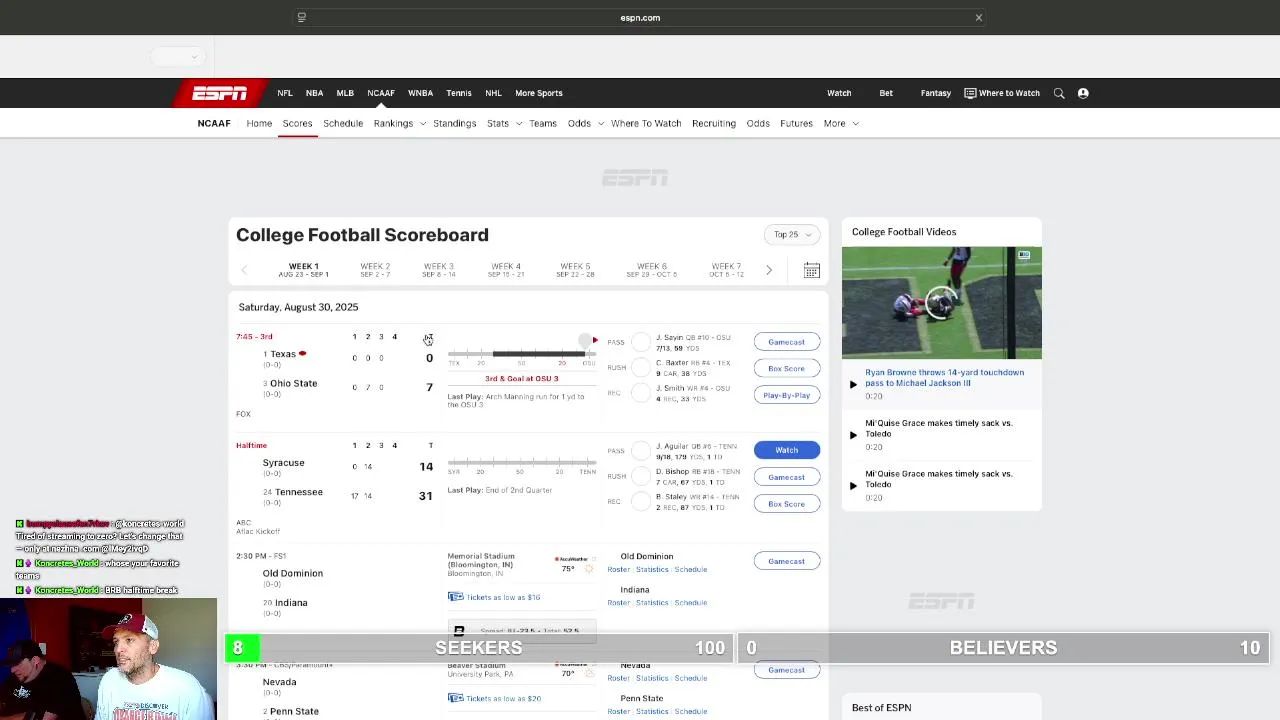Open Box Score for Syracuse vs Tennessee

[x=786, y=504]
